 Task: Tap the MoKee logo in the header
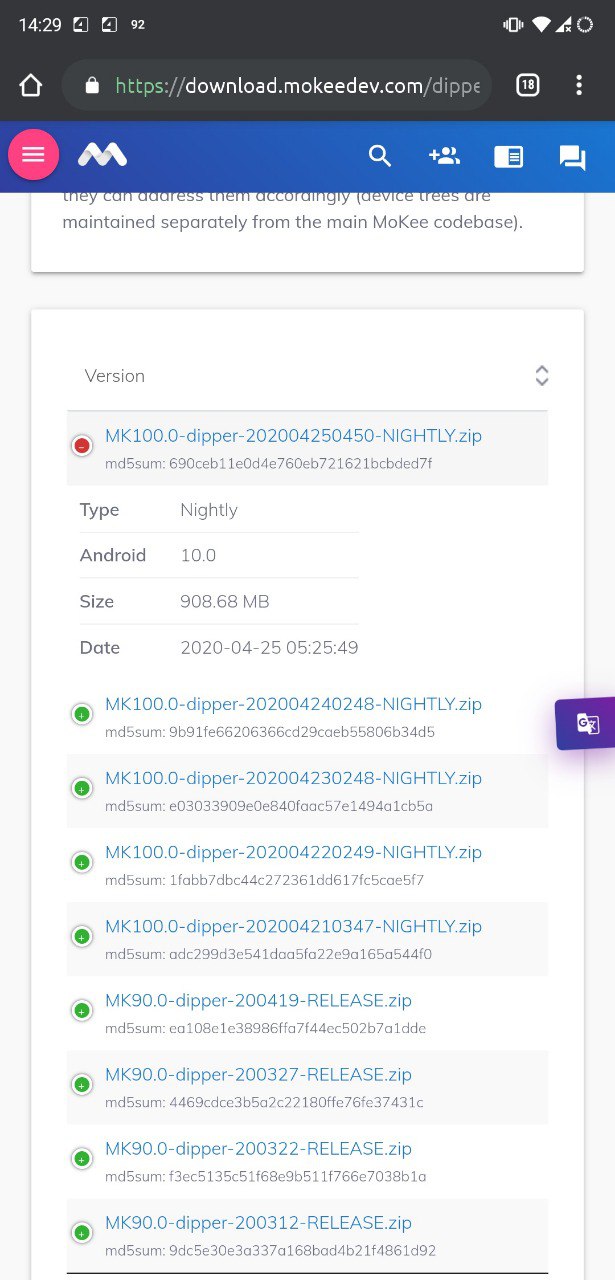coord(103,155)
